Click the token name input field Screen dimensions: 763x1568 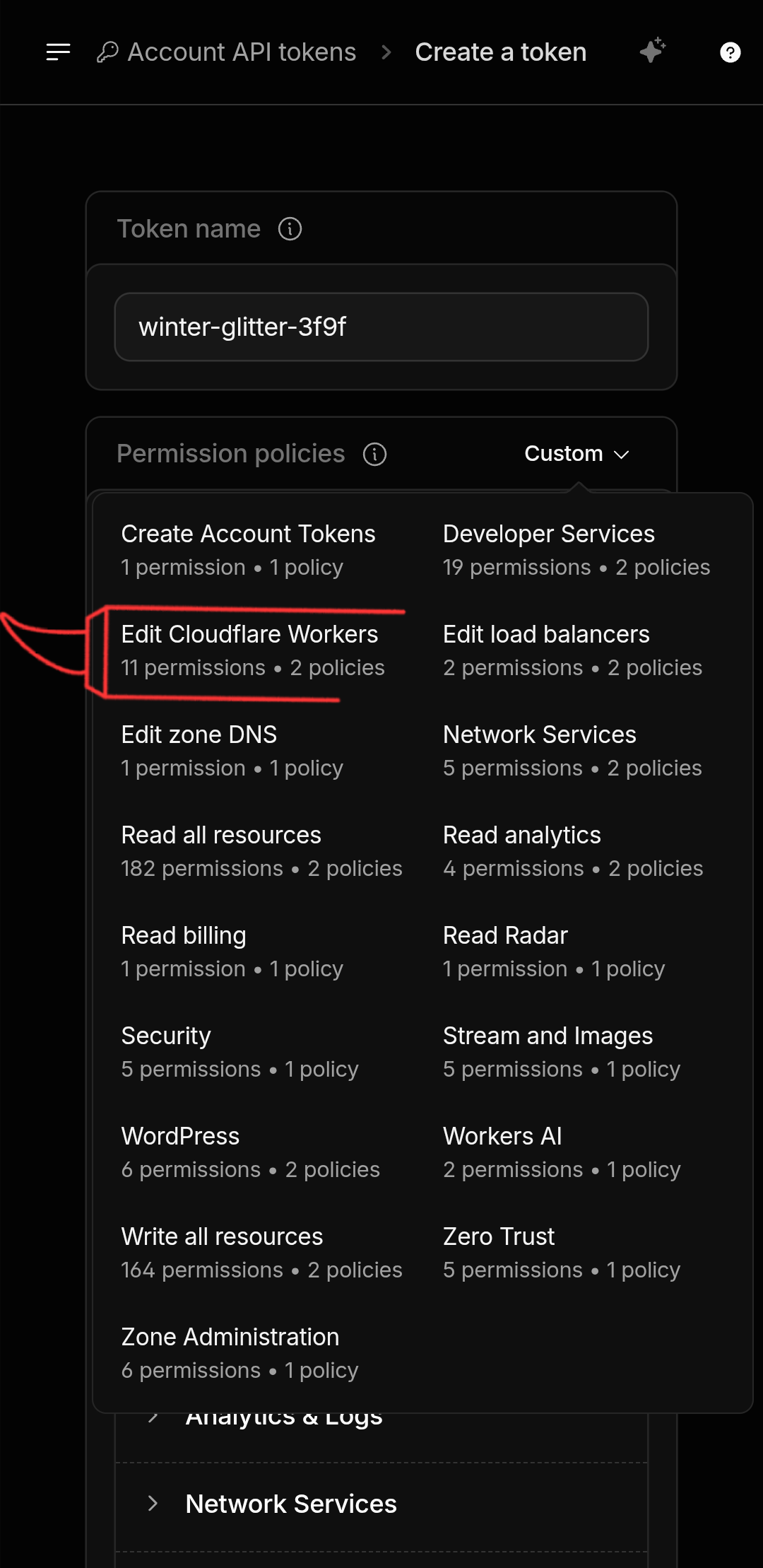pos(381,327)
